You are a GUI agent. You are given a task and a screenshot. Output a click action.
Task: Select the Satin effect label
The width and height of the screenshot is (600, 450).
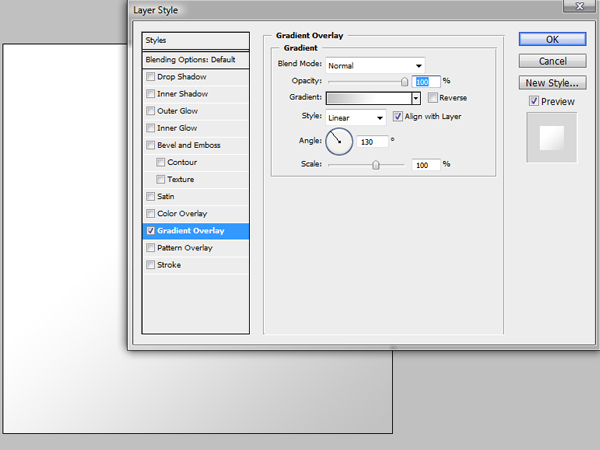(x=166, y=196)
